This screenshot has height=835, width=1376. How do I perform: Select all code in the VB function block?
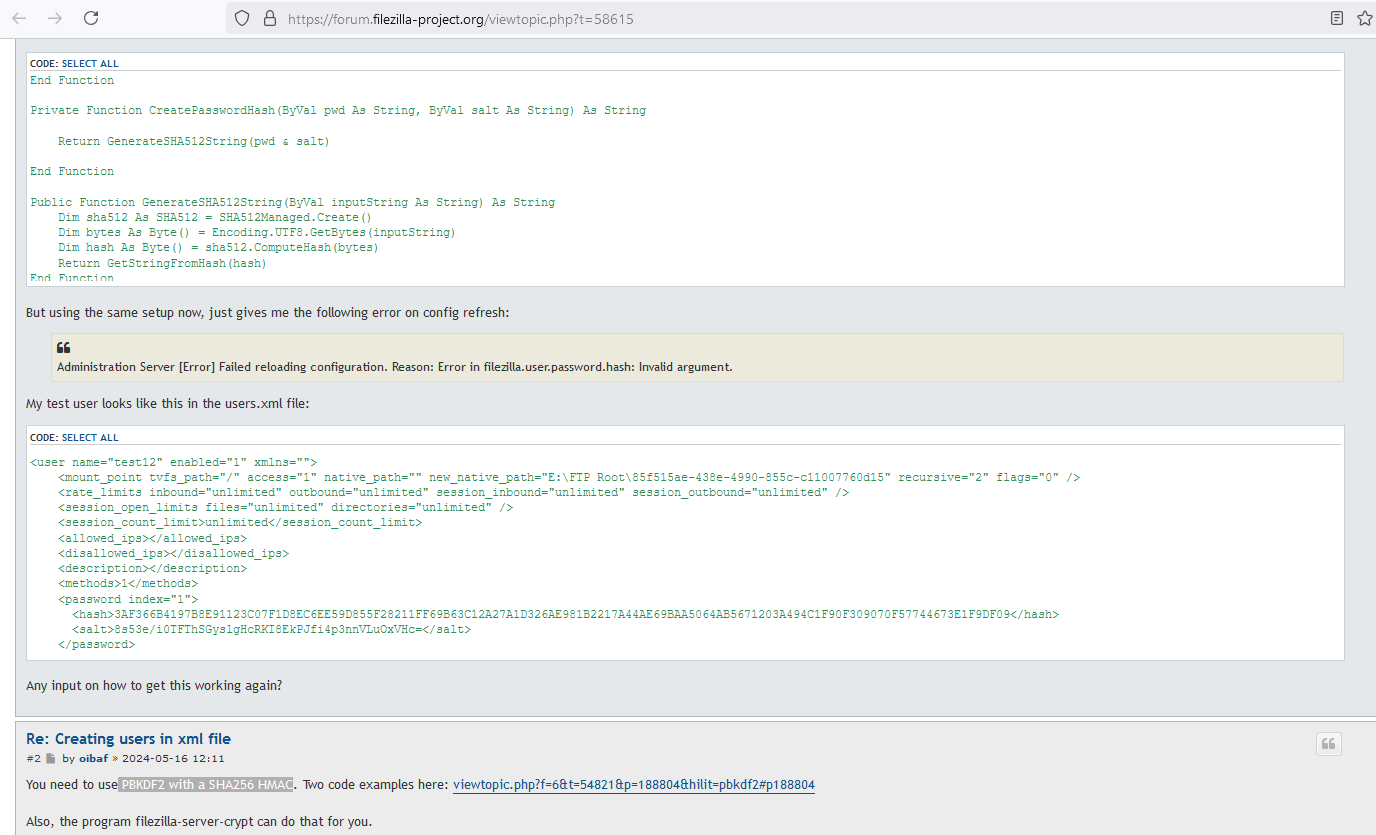click(x=90, y=63)
